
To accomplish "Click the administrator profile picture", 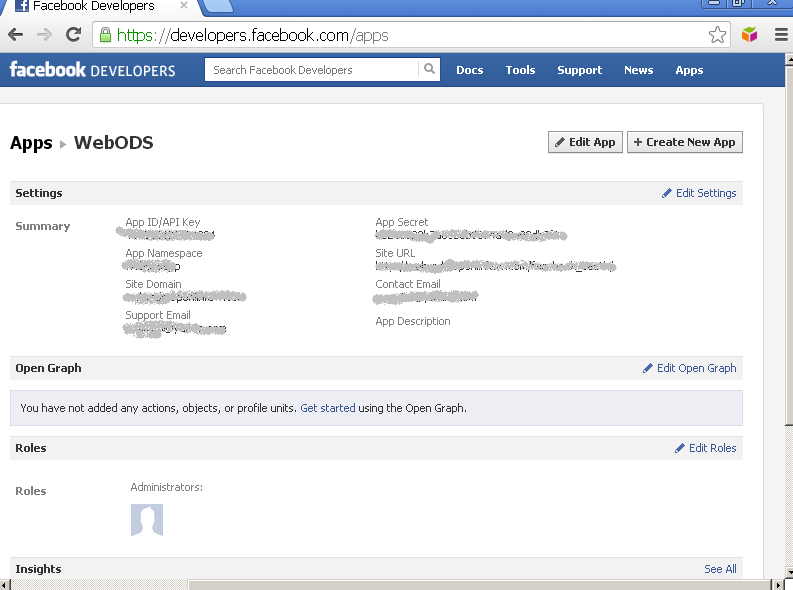I will (147, 520).
